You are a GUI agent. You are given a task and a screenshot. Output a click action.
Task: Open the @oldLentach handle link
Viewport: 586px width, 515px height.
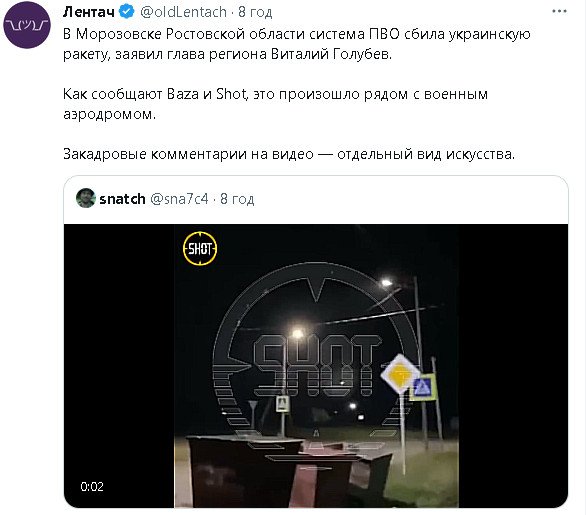183,12
